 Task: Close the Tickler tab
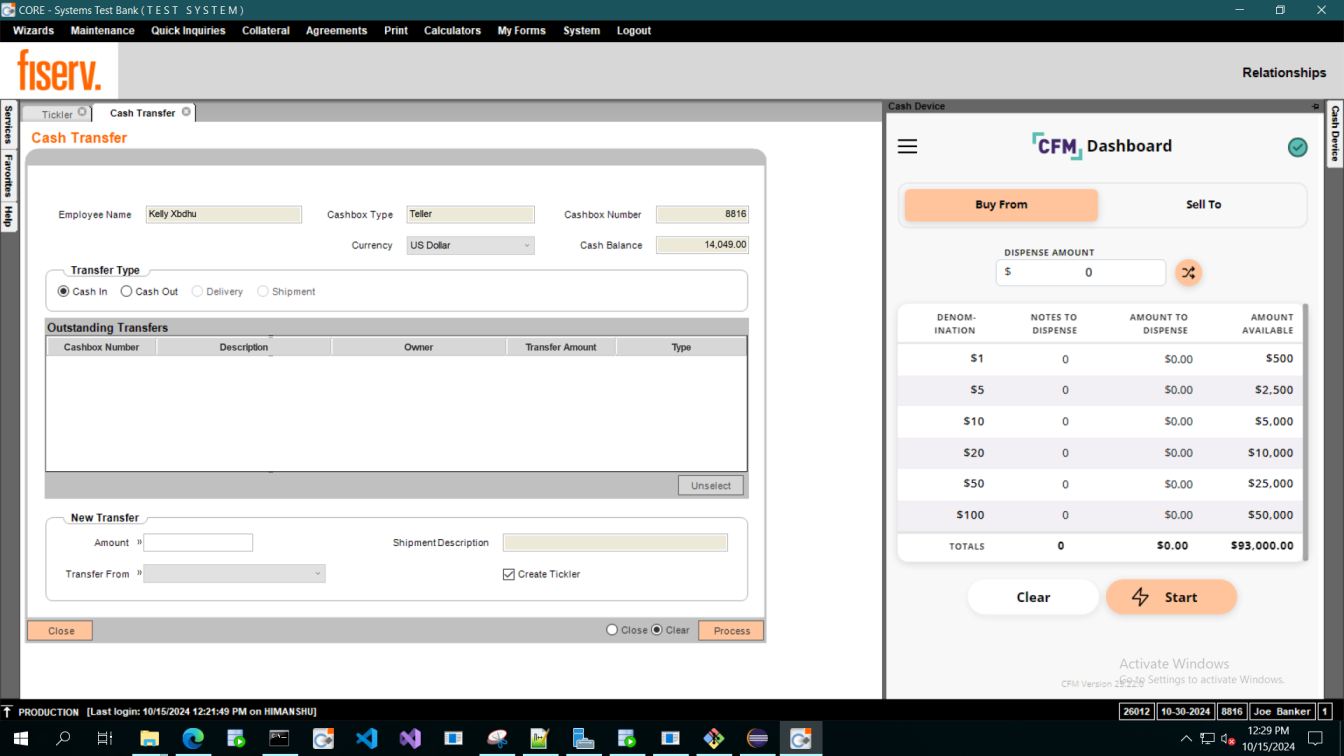tap(82, 113)
